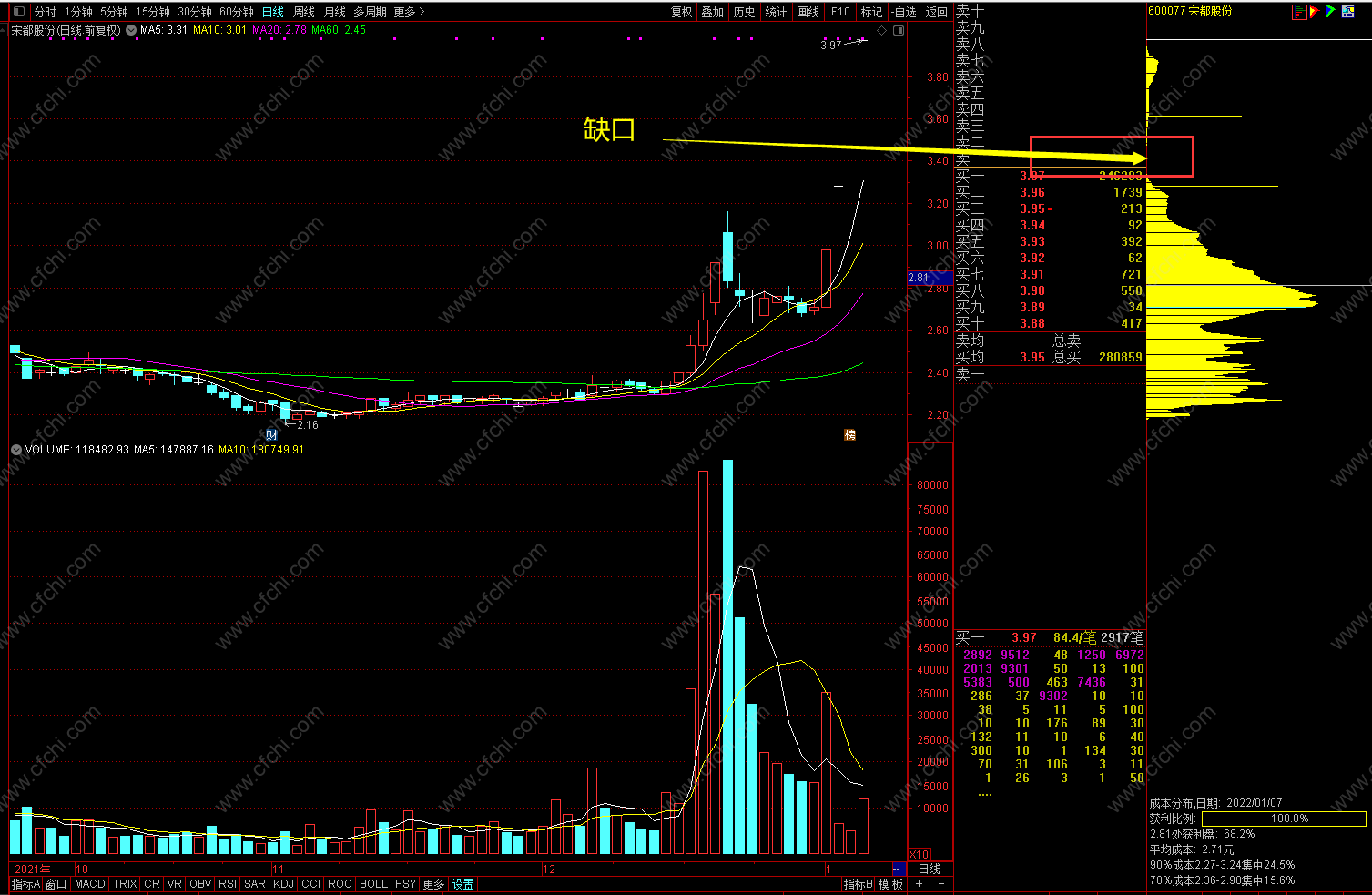Expand the 更多 period options
The height and width of the screenshot is (895, 1372).
tap(409, 12)
